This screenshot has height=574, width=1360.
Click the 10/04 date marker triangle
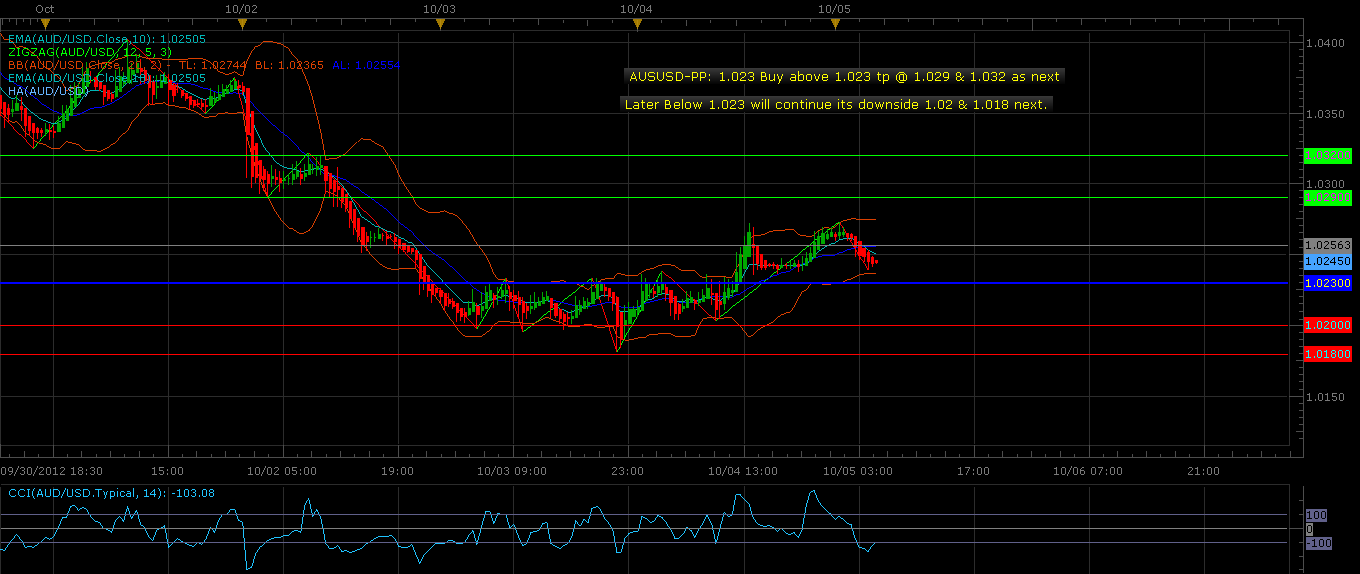tap(637, 25)
